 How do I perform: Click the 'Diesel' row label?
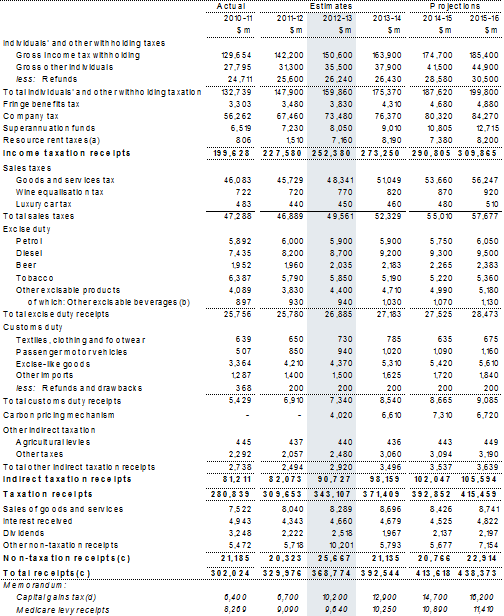(x=29, y=253)
